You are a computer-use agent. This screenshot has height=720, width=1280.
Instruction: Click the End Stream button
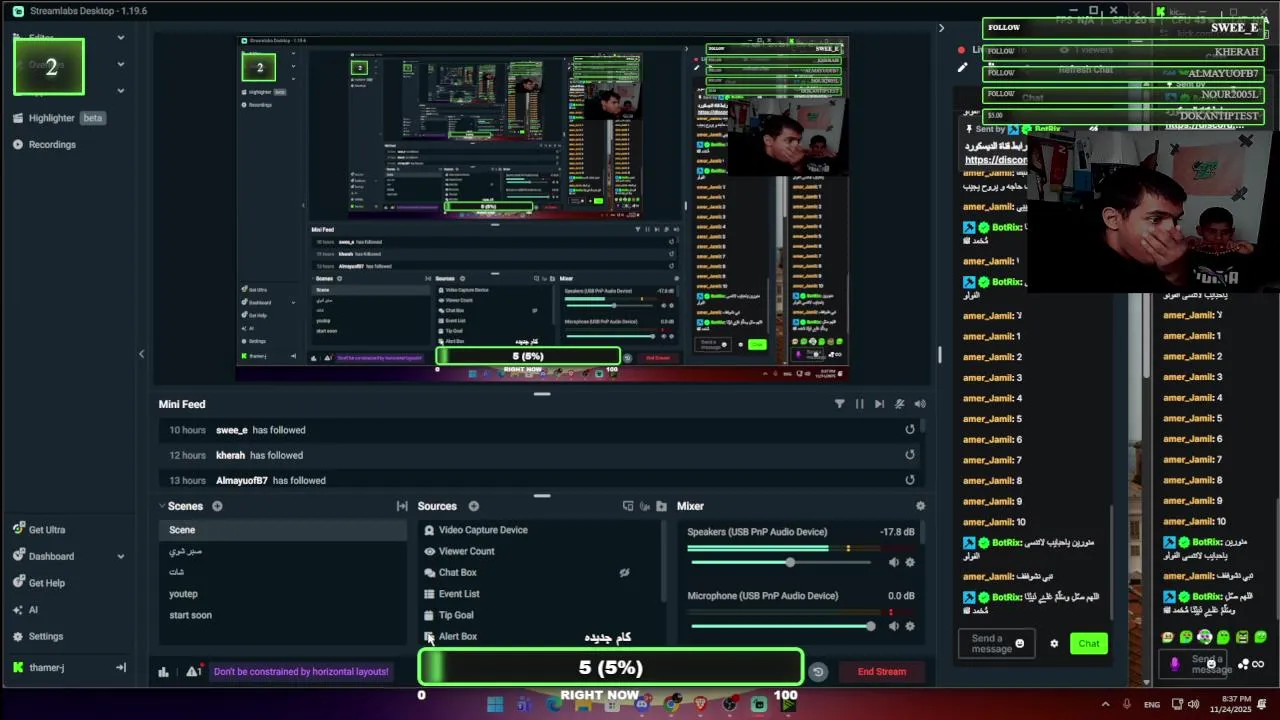[882, 672]
